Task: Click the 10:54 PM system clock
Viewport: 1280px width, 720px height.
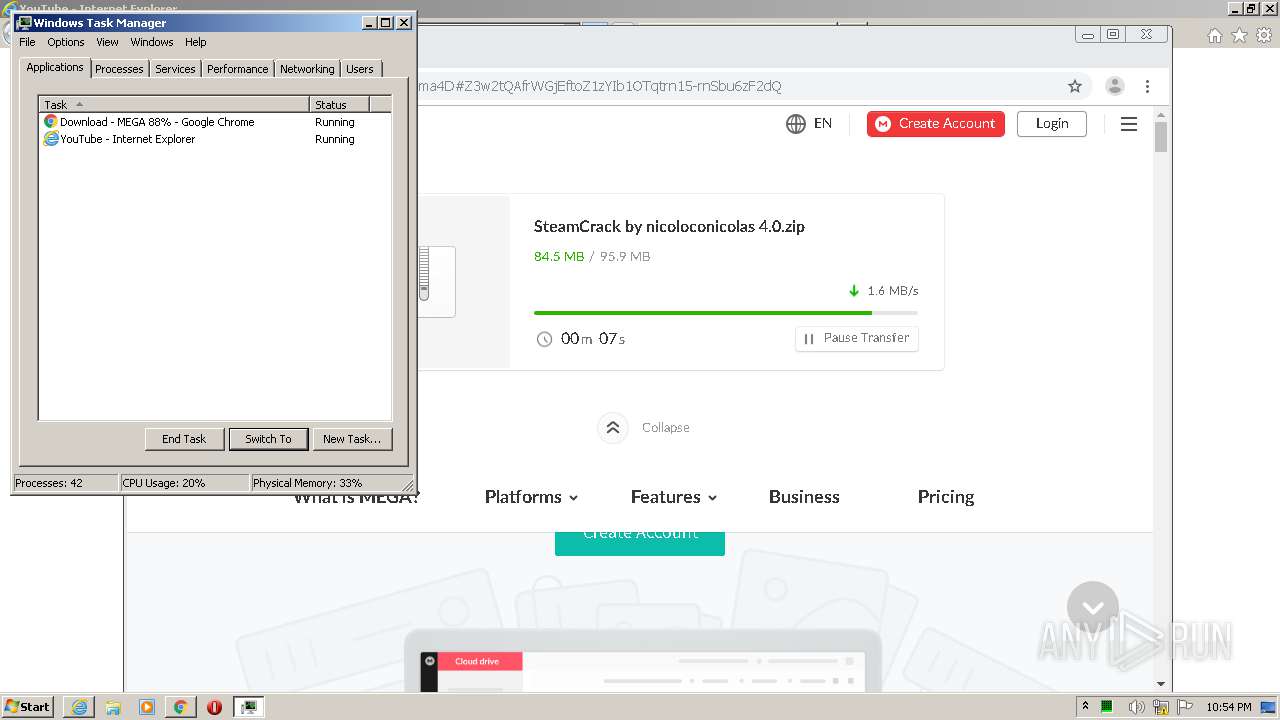Action: pyautogui.click(x=1229, y=707)
